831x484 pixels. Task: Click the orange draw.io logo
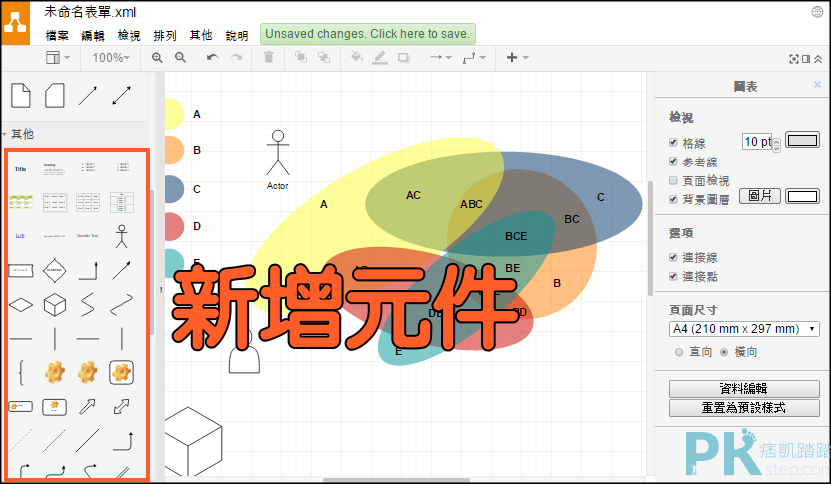click(15, 24)
